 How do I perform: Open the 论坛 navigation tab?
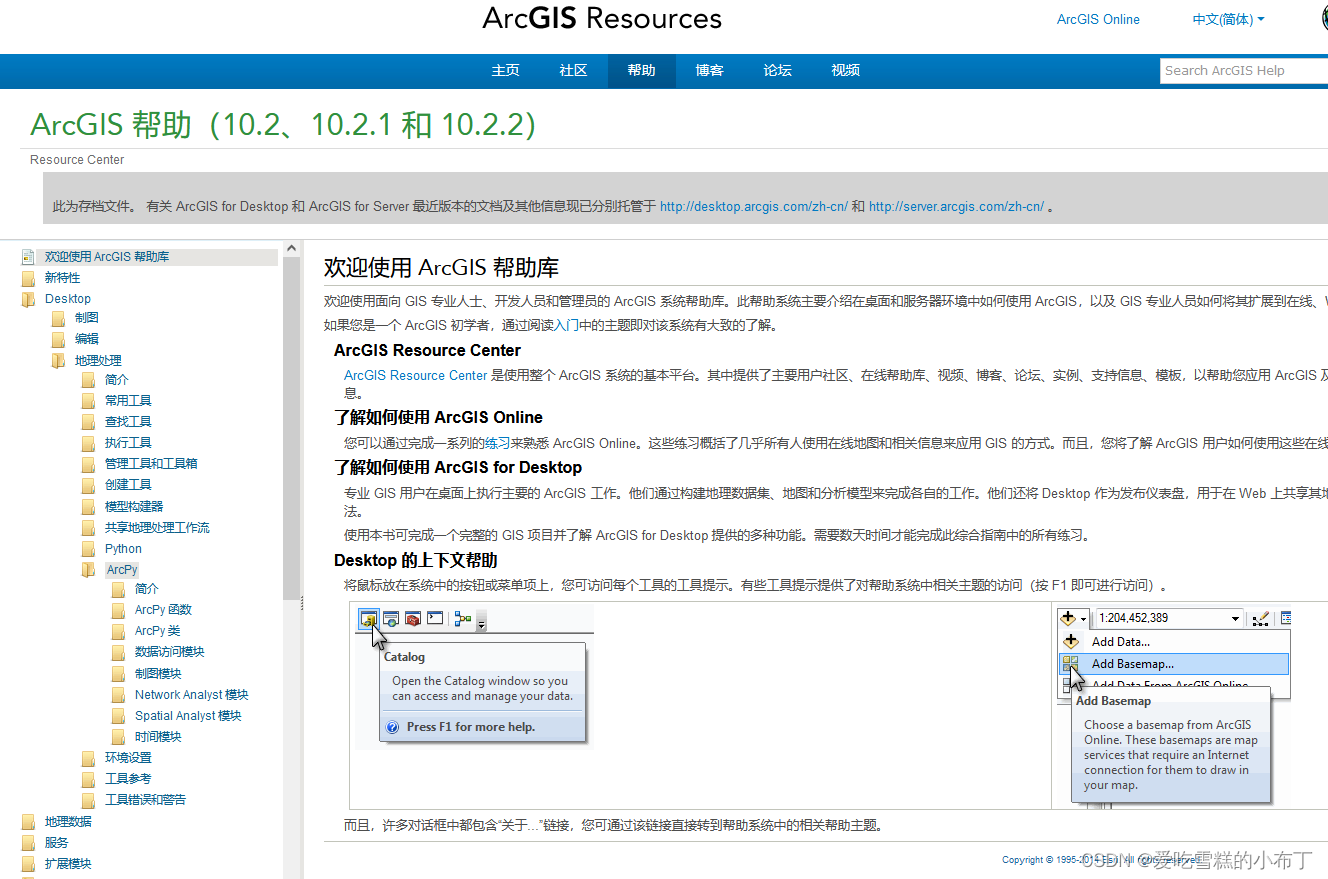click(778, 70)
